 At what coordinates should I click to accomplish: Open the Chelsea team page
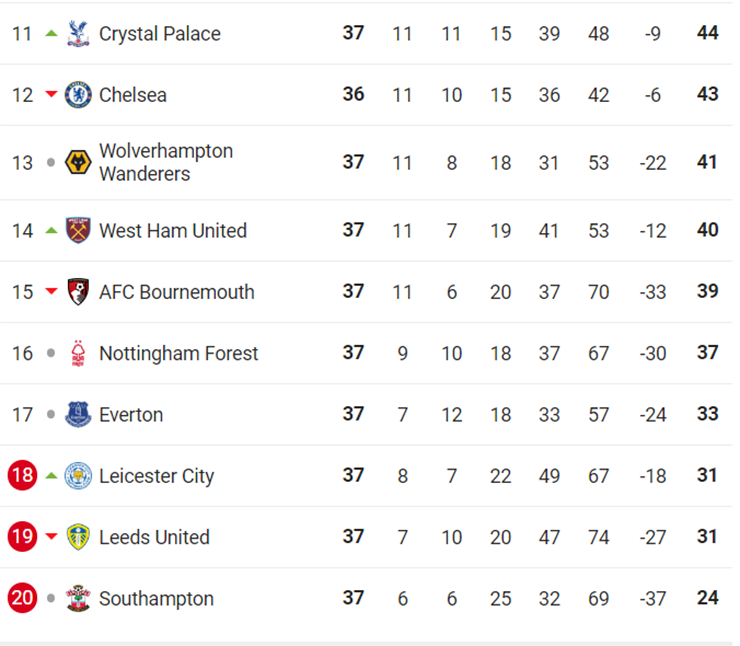[x=132, y=95]
